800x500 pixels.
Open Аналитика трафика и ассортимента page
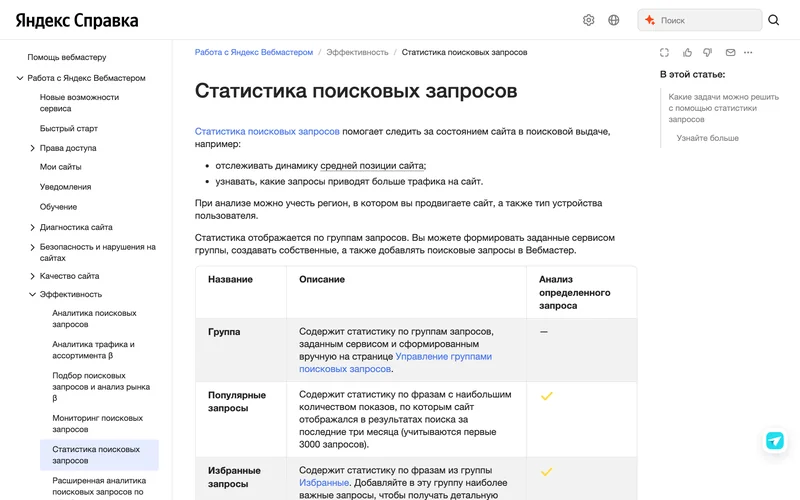93,349
